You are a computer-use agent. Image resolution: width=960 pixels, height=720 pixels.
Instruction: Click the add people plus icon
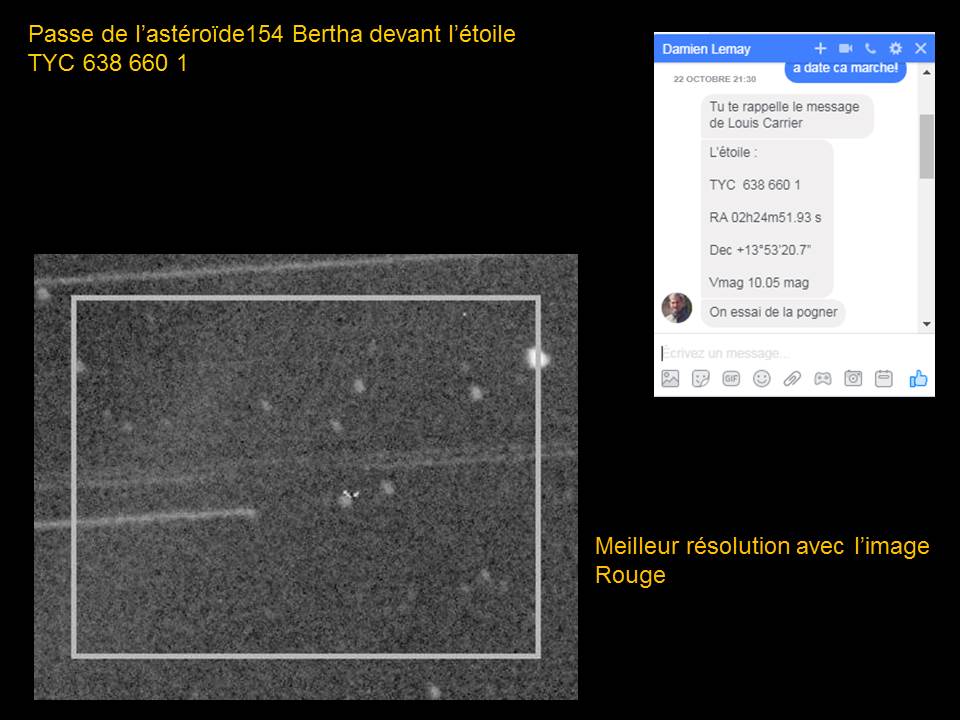(820, 48)
